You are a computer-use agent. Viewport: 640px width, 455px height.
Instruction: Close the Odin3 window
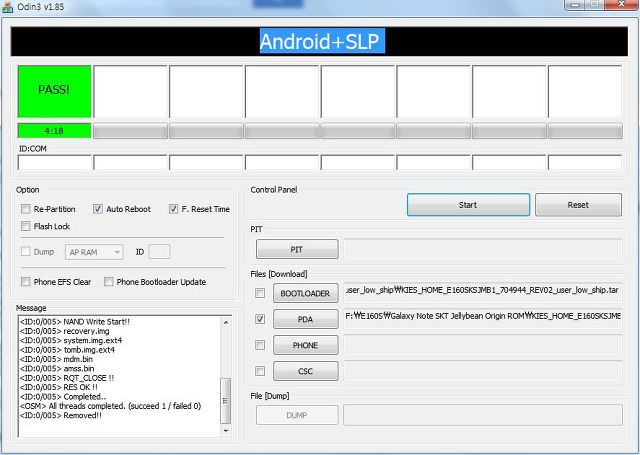621,4
